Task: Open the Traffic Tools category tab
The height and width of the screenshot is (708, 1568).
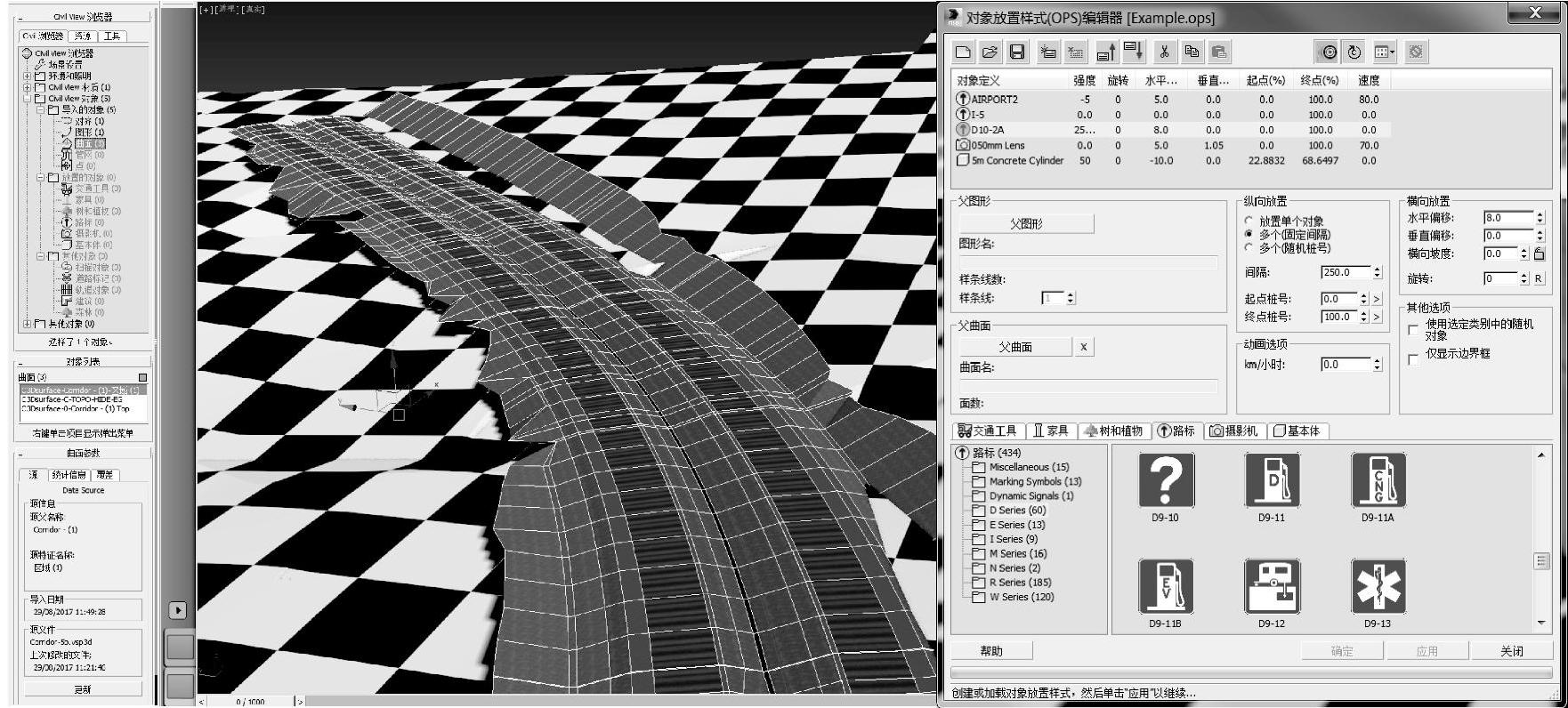Action: point(987,430)
